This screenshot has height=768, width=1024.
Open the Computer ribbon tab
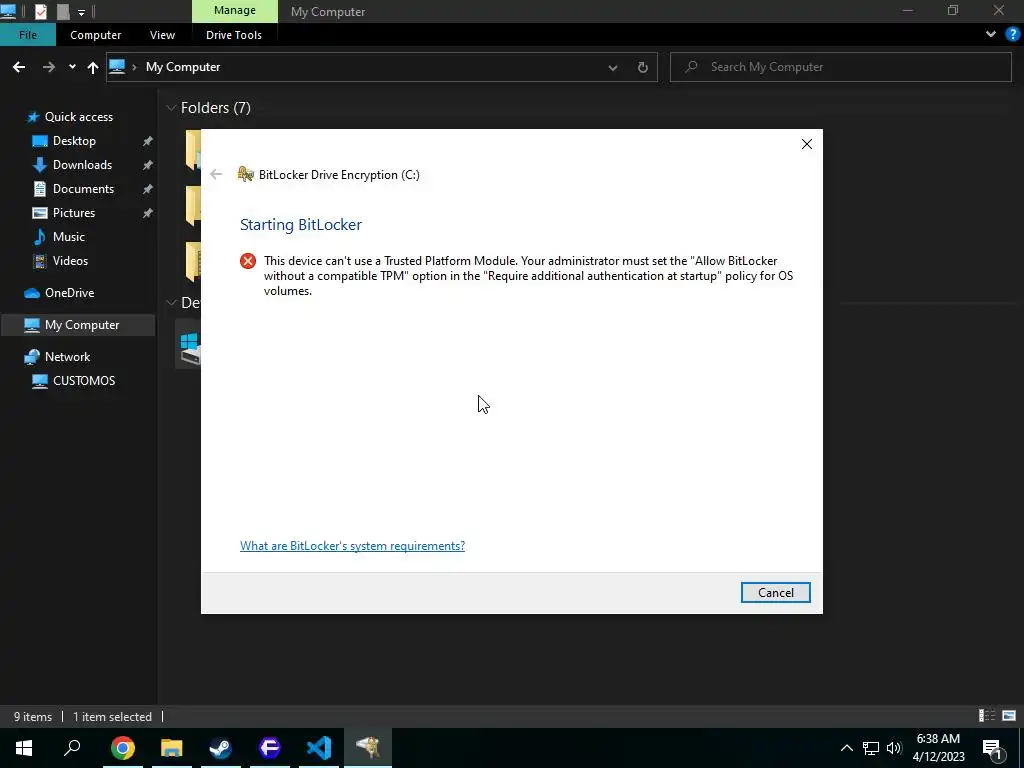(95, 35)
